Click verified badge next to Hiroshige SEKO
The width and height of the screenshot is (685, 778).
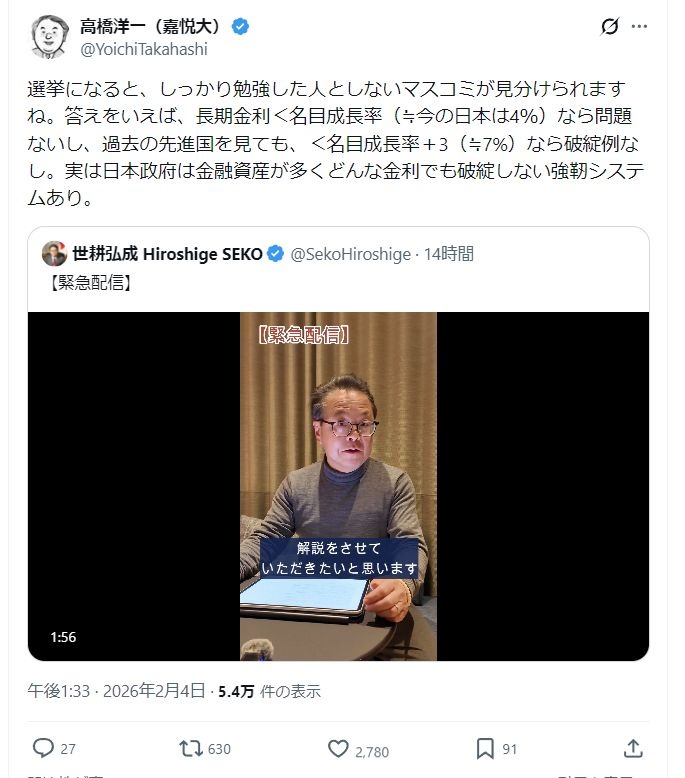[275, 254]
